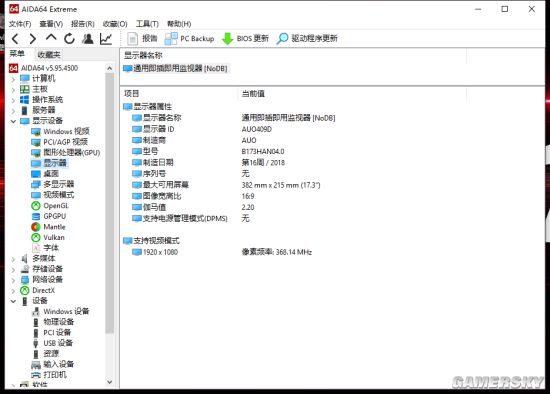550x394 pixels.
Task: Open driver update magnifier button
Action: tap(282, 39)
